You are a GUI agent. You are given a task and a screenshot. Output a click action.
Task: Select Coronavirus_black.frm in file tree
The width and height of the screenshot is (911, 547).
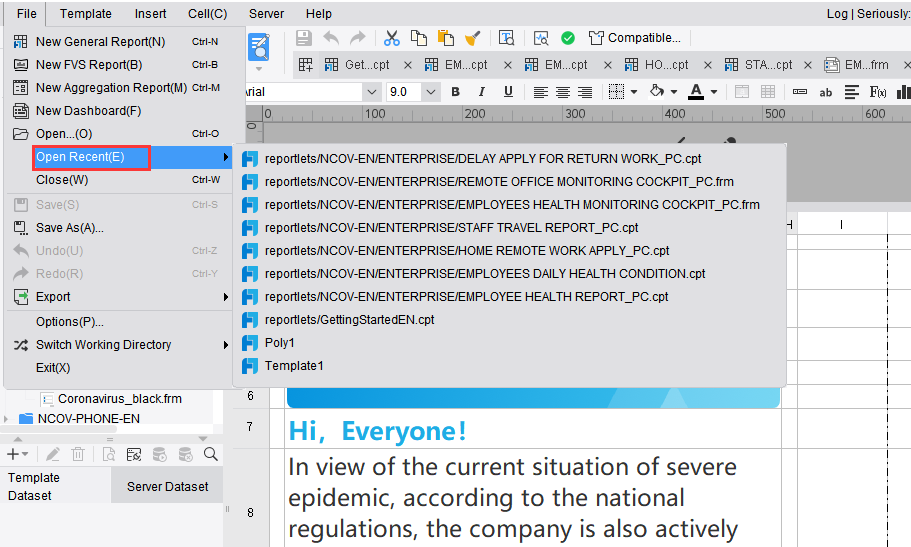coord(120,399)
